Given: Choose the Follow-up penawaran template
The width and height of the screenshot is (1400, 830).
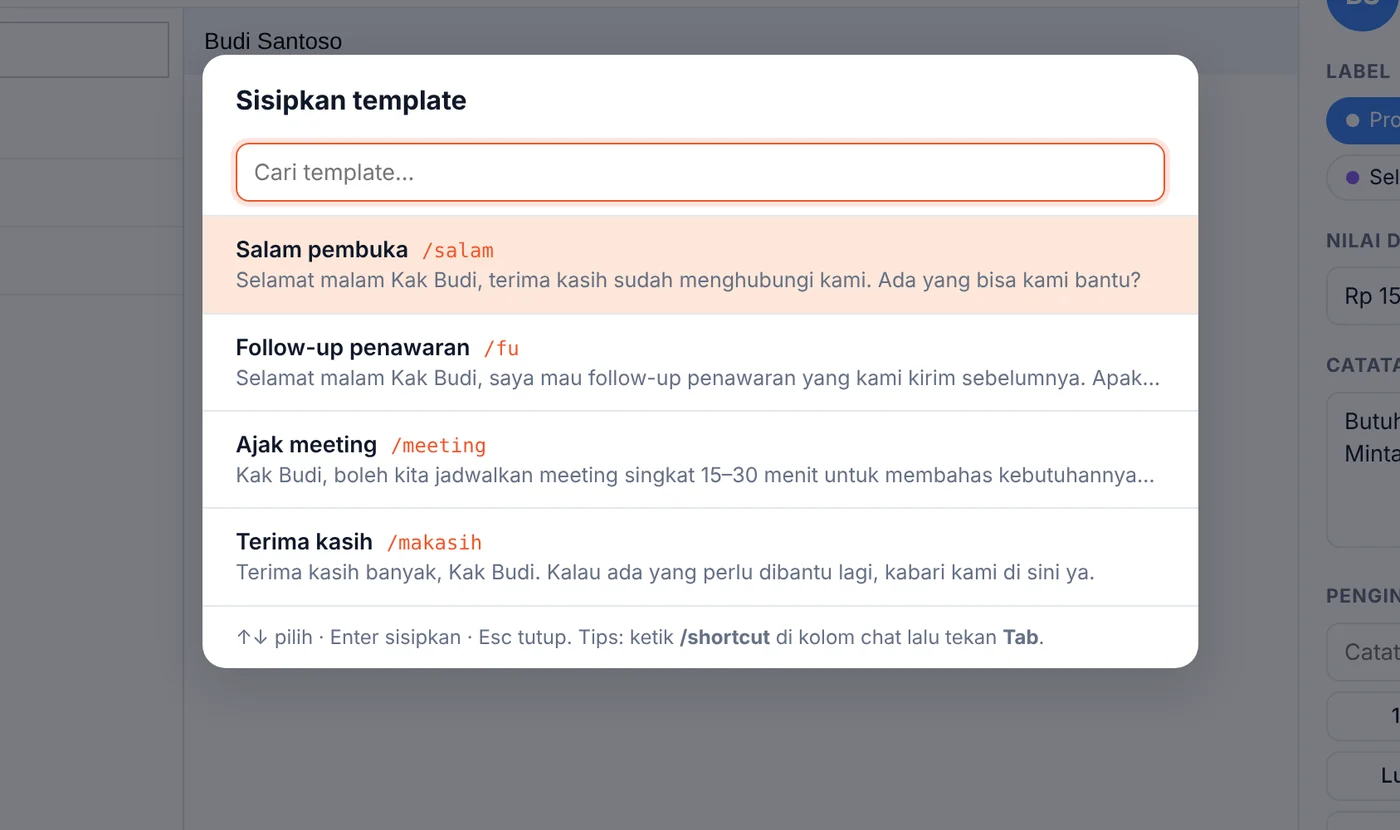Looking at the screenshot, I should 700,363.
